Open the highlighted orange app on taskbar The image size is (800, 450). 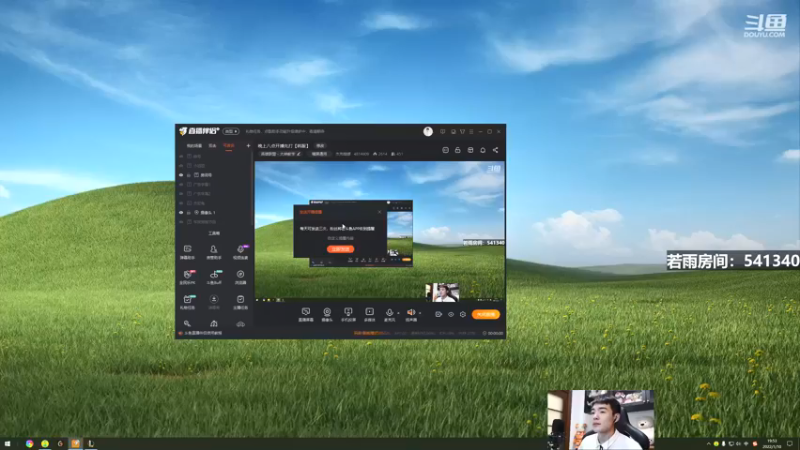click(76, 444)
